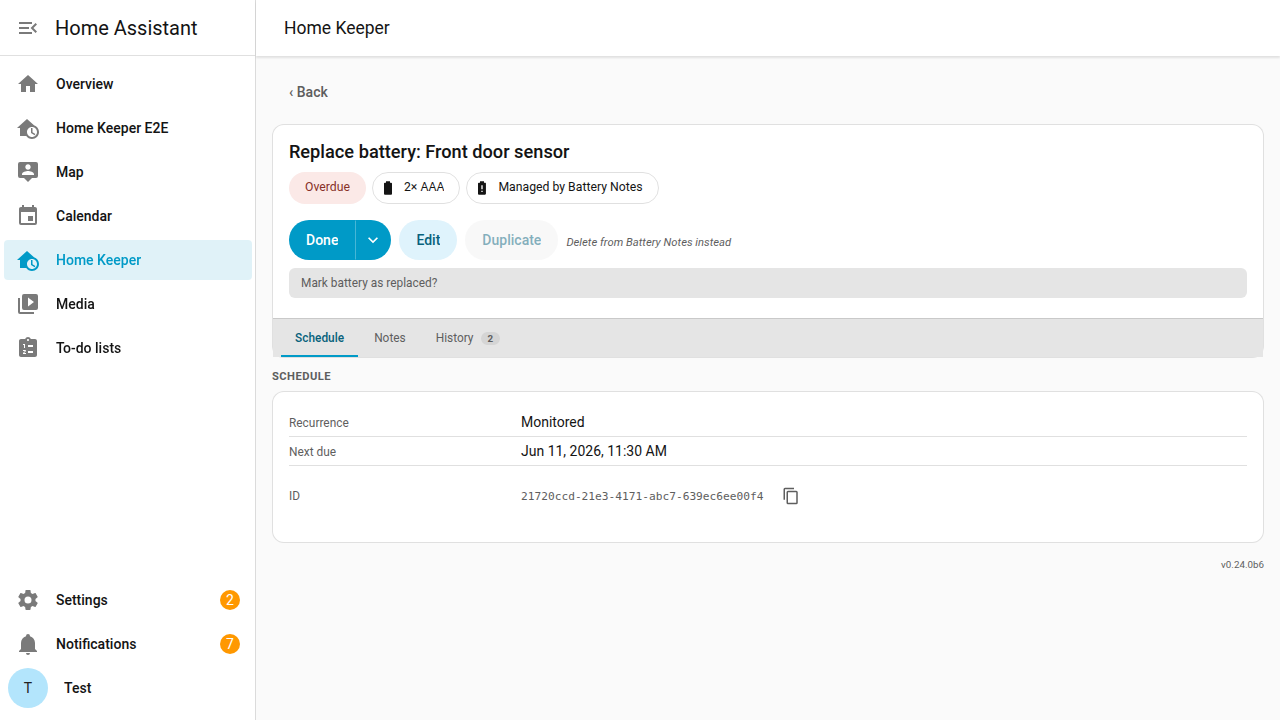Open Notifications panel from sidebar

coord(128,644)
